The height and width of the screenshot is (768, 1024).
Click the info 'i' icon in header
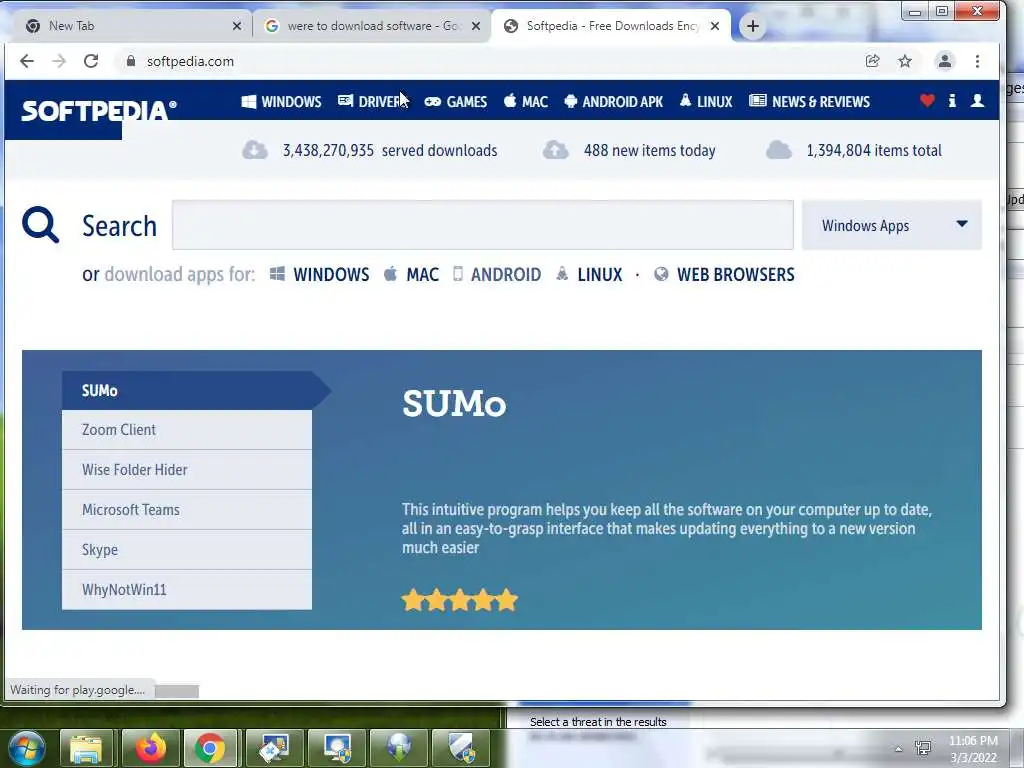click(952, 101)
